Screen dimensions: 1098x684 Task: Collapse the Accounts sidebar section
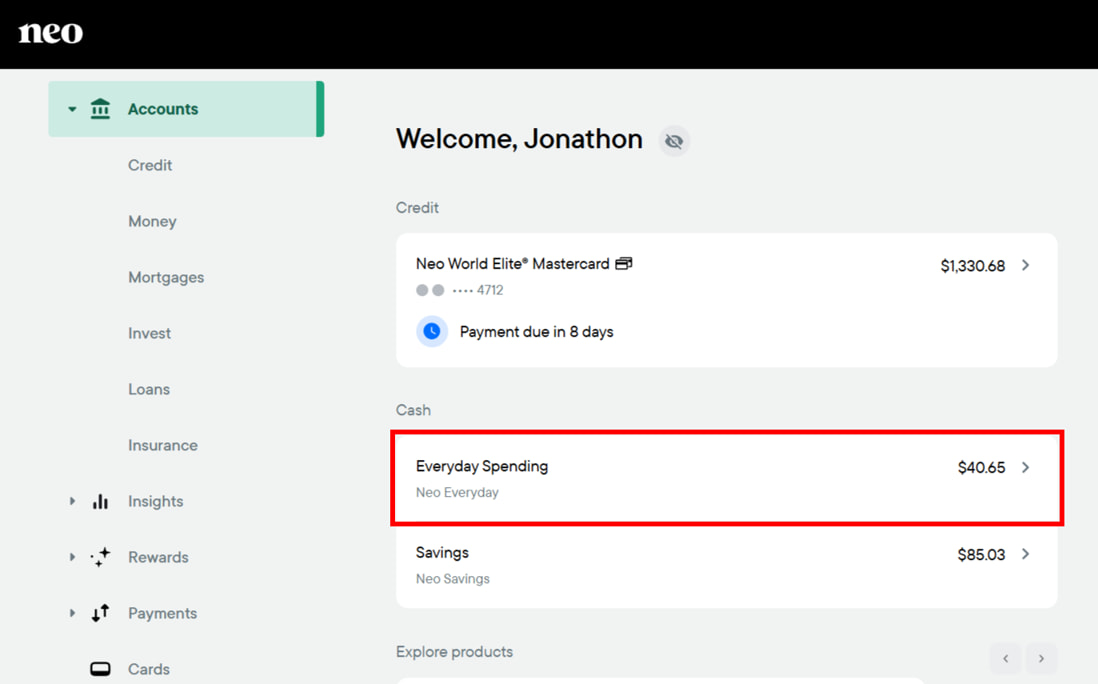[72, 109]
